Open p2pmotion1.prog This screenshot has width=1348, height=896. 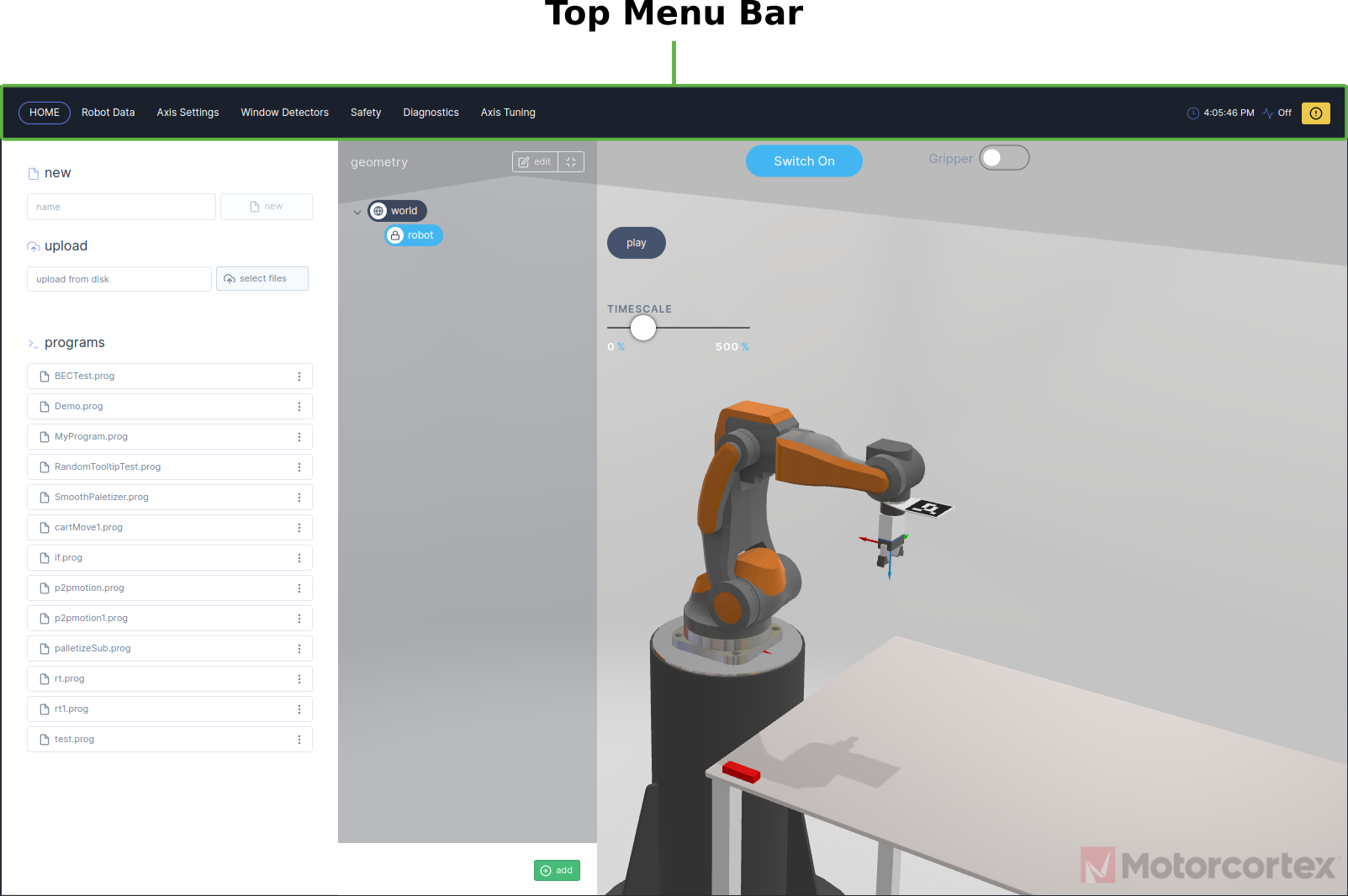pos(170,619)
